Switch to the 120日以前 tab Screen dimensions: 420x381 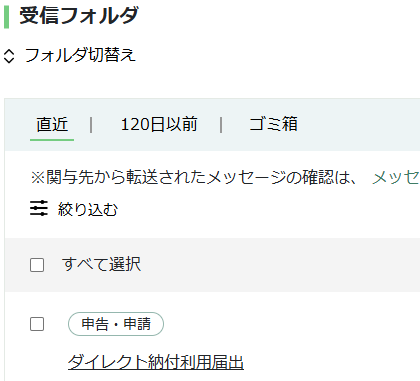pos(159,124)
